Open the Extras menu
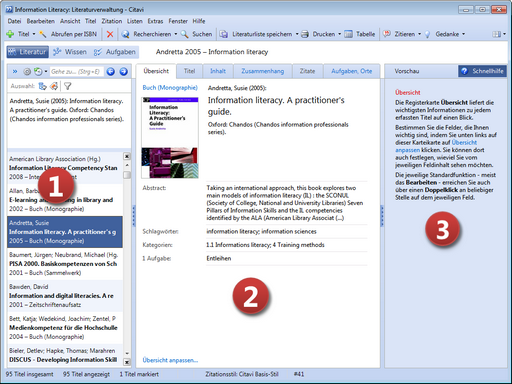This screenshot has height=384, width=512. (155, 21)
